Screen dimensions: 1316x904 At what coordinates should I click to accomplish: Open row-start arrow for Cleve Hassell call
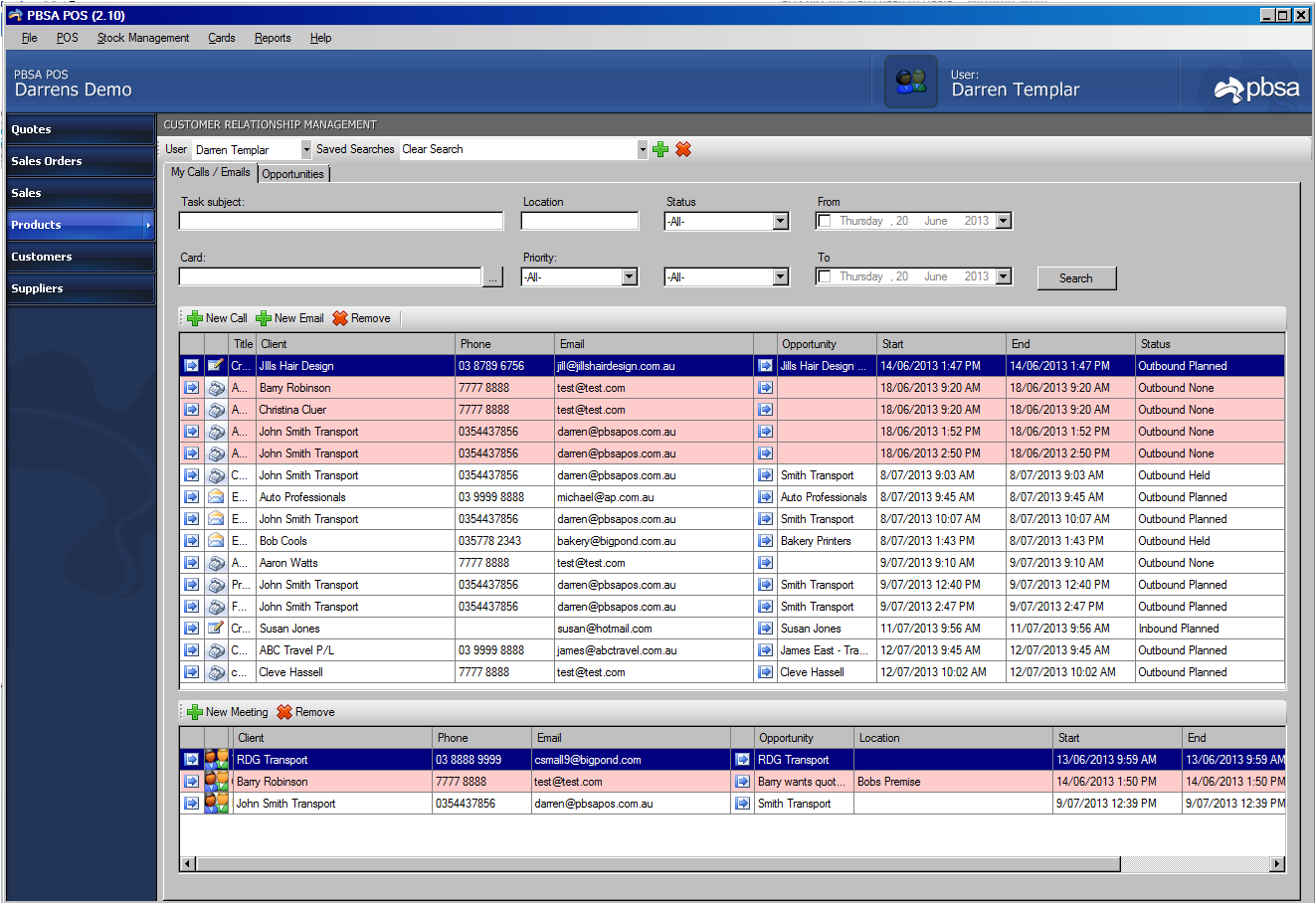point(191,672)
